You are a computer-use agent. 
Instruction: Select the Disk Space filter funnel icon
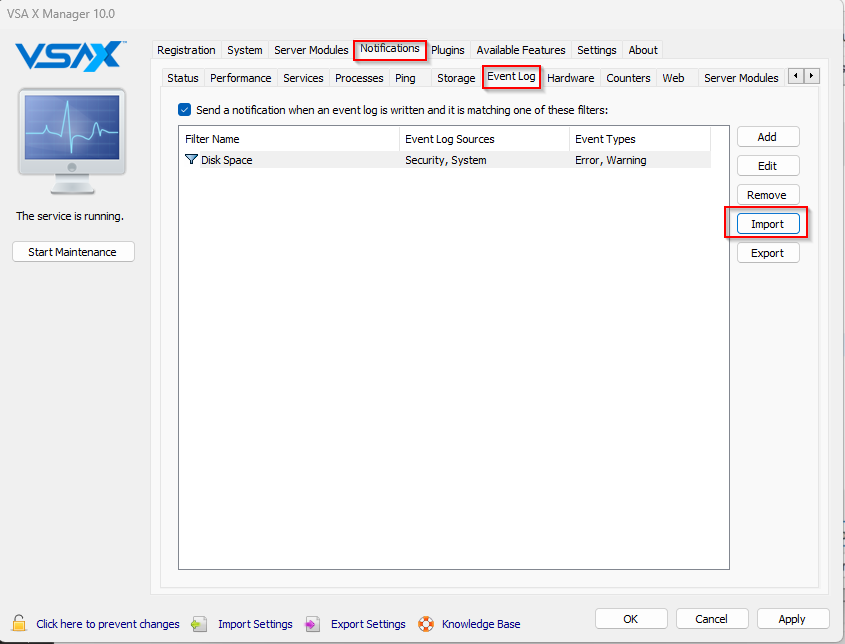(191, 160)
